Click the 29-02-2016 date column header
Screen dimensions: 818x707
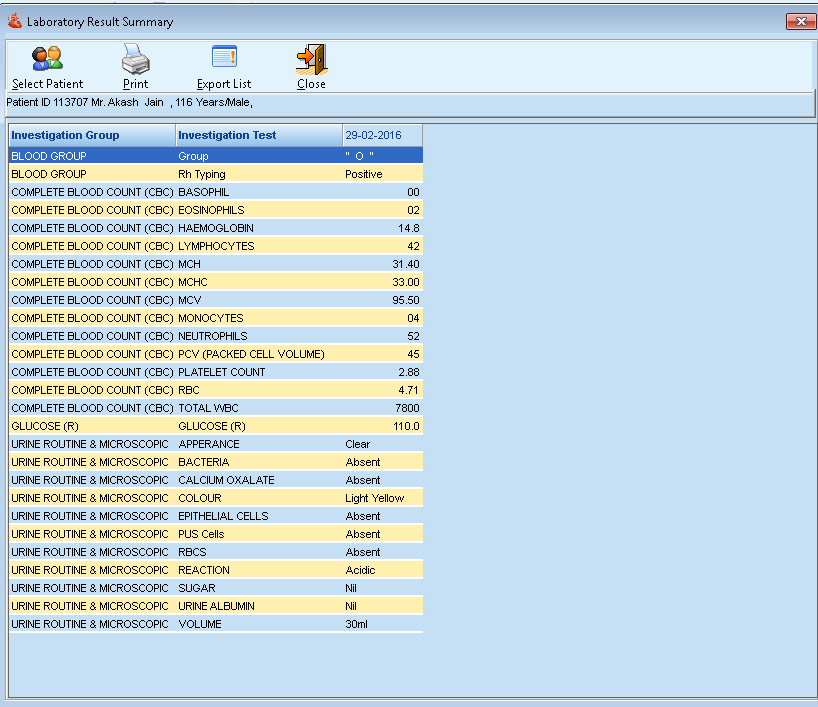[382, 136]
